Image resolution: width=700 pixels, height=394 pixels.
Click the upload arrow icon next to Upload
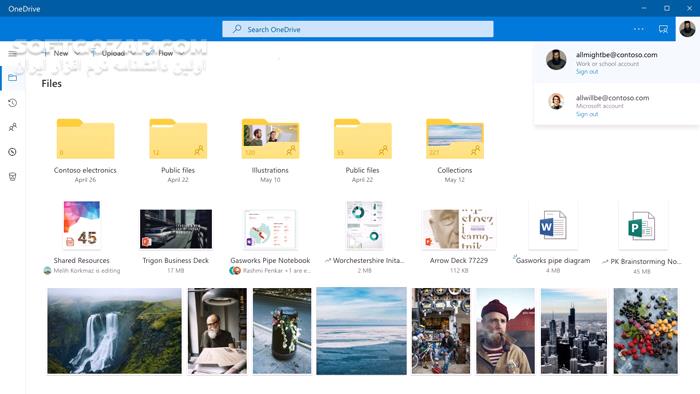coord(93,53)
